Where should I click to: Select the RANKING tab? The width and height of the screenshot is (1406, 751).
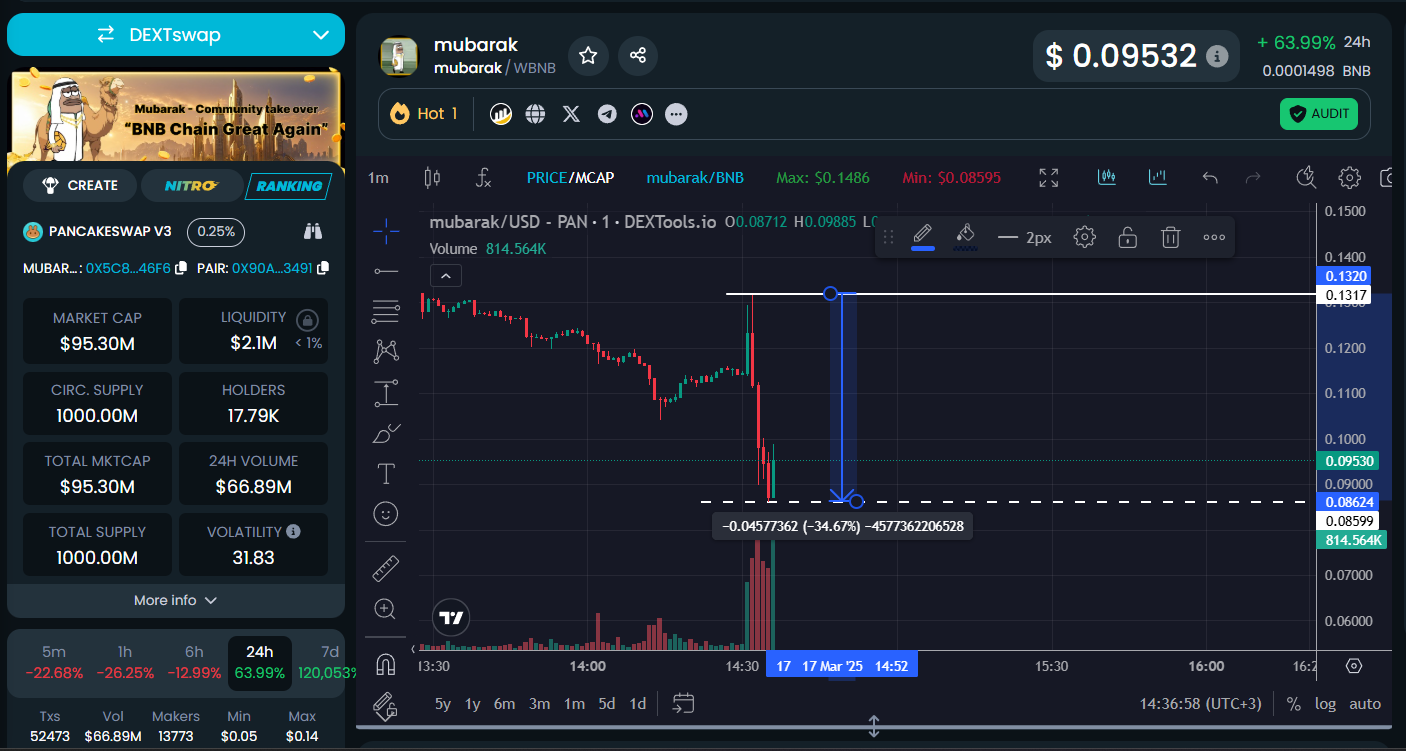(289, 185)
